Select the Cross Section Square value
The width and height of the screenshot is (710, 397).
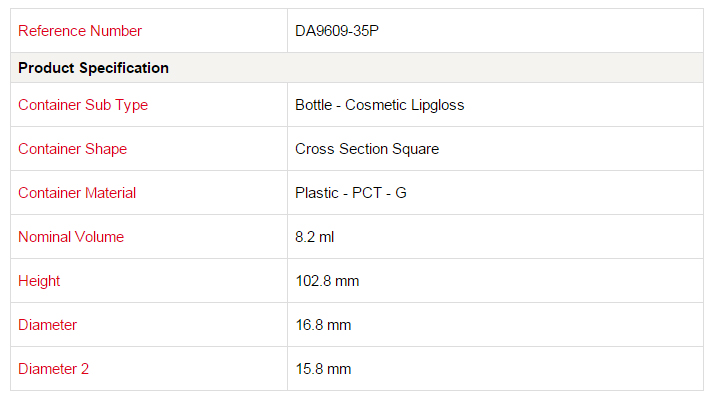click(x=367, y=149)
